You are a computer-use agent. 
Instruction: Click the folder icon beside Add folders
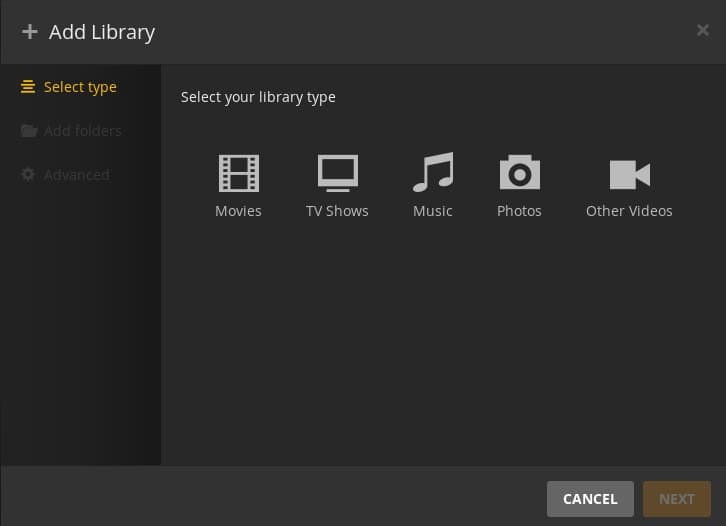(29, 131)
